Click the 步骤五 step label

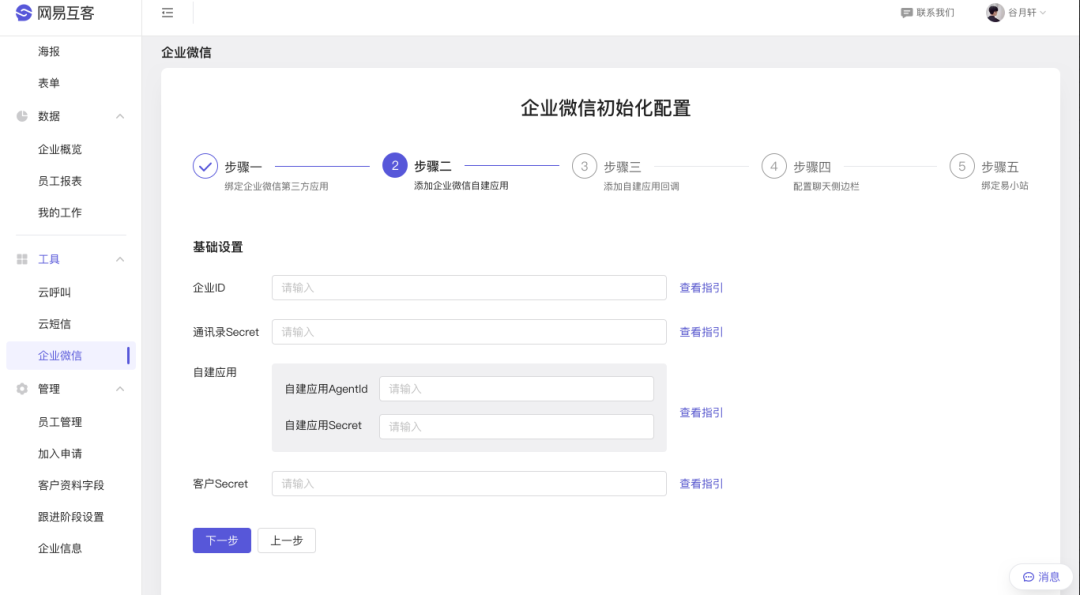1000,167
